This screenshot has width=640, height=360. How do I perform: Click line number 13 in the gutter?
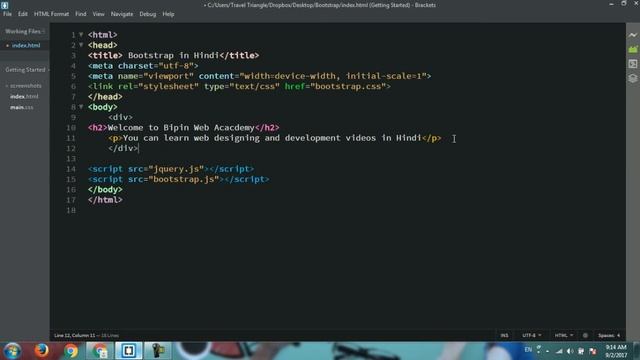click(71, 159)
